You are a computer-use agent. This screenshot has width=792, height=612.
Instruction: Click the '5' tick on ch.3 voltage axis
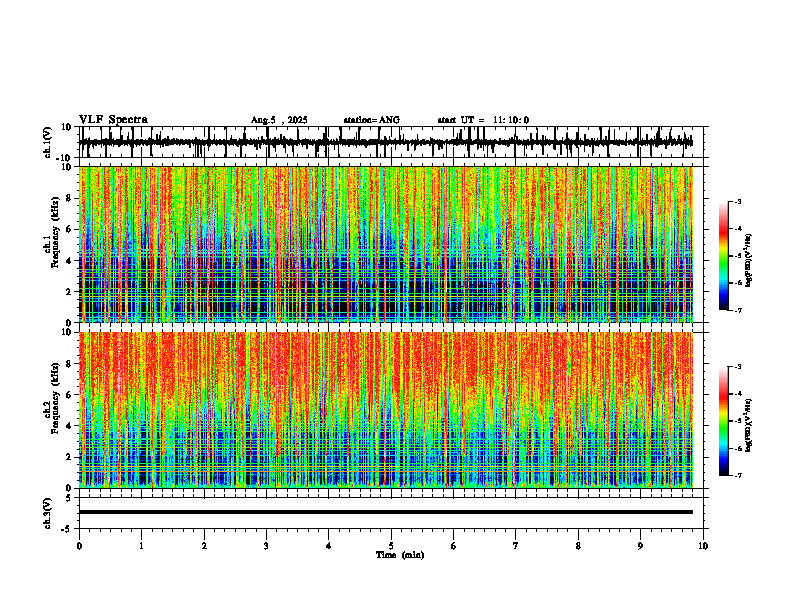[69, 498]
